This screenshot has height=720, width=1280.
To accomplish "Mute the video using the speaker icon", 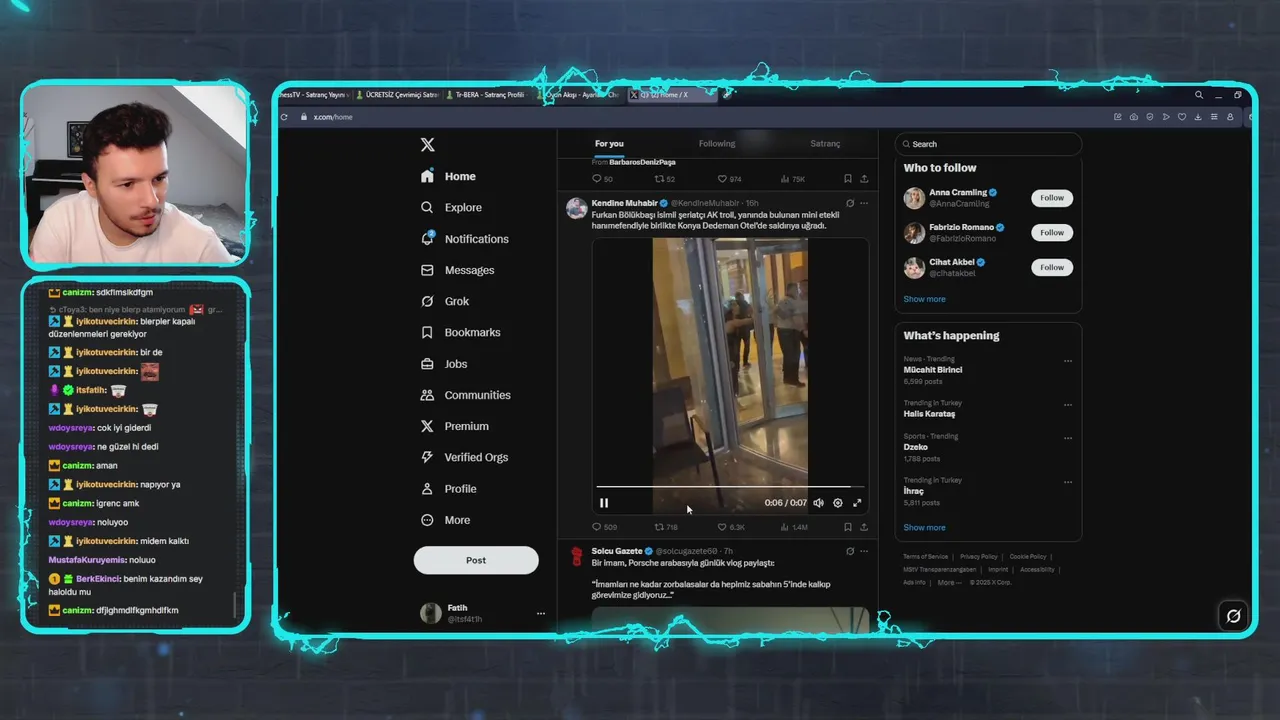I will click(x=818, y=503).
